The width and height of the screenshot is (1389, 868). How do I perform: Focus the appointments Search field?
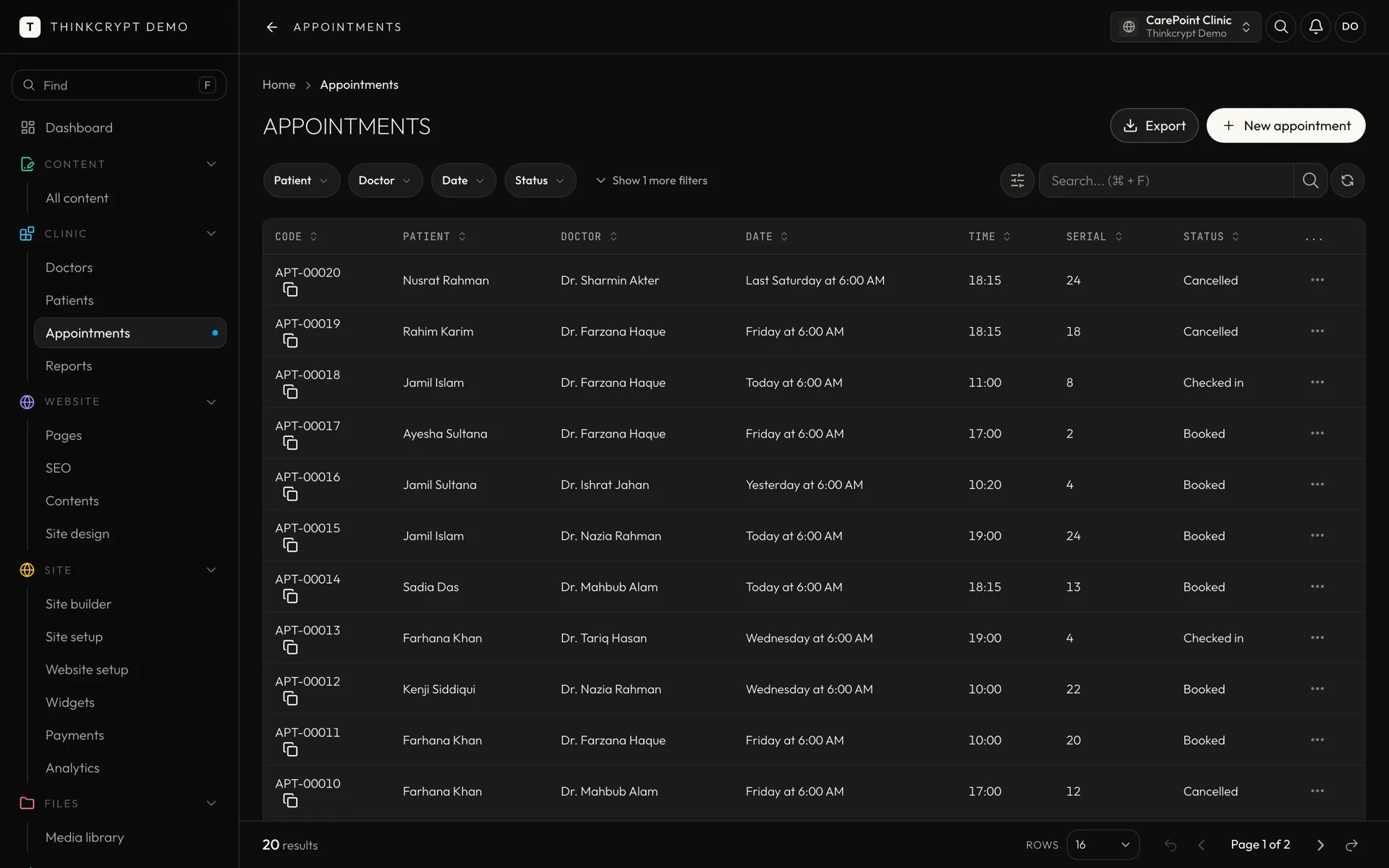coord(1166,180)
